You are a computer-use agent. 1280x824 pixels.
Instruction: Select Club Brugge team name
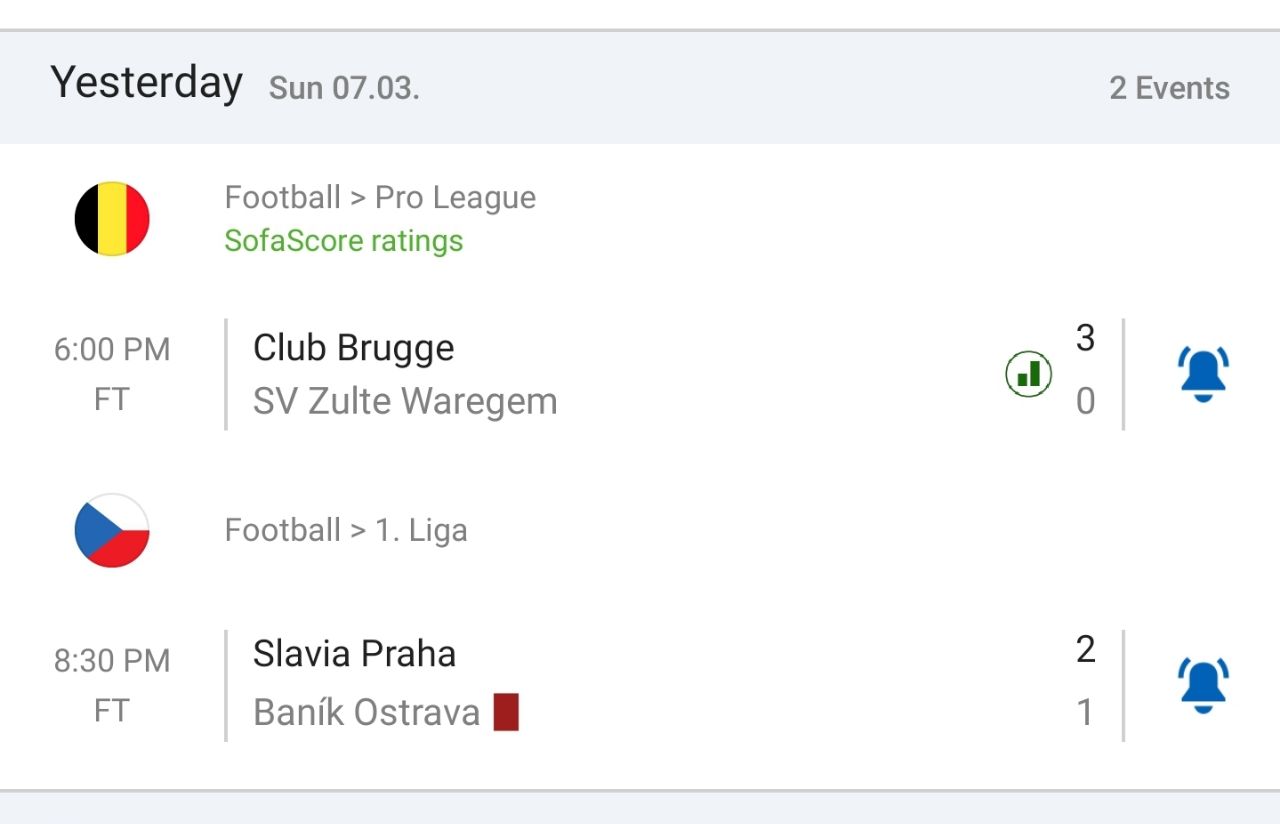tap(354, 348)
